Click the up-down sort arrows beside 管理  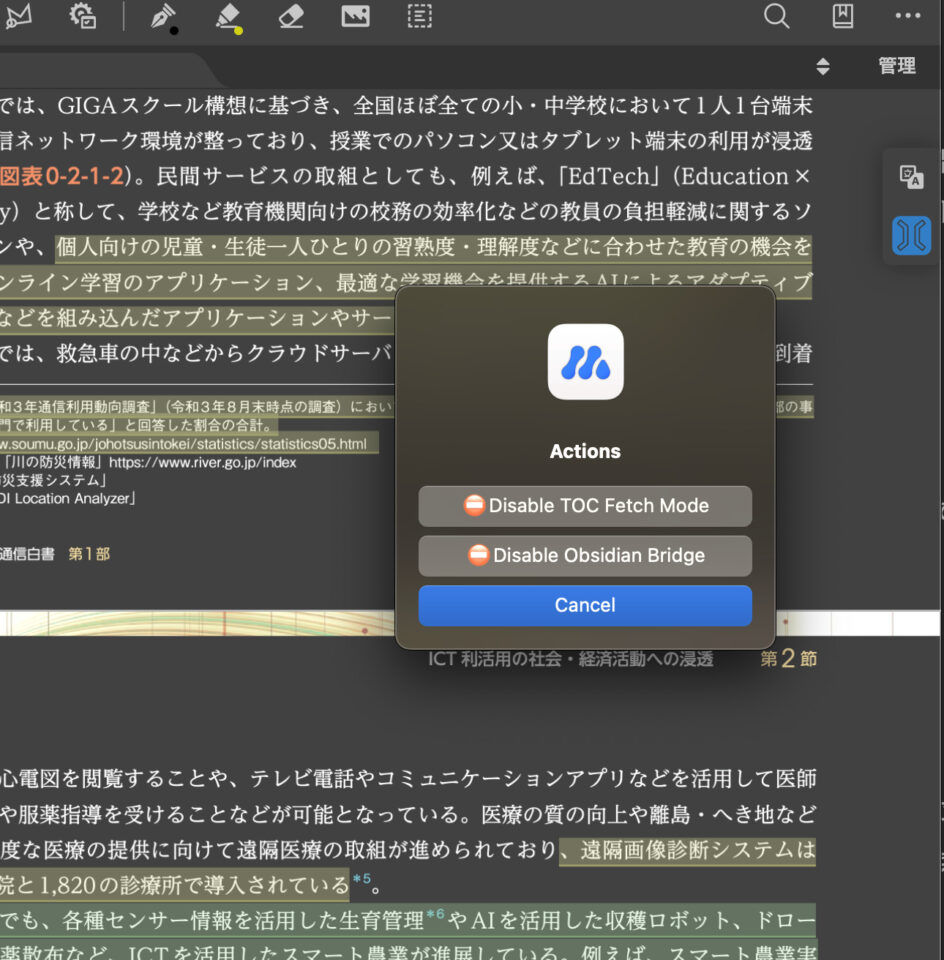823,67
